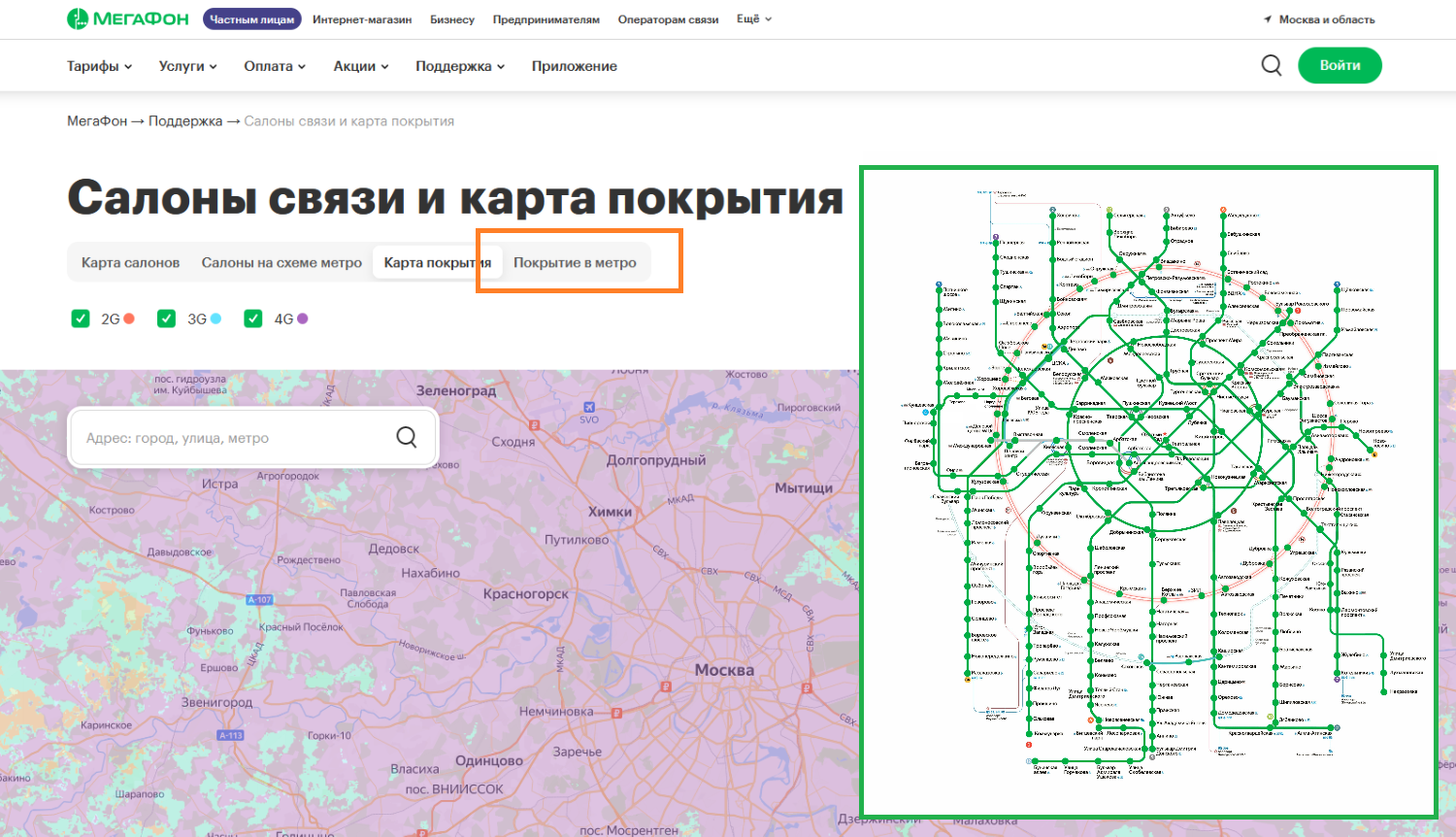Click Мытищи label on the map
This screenshot has height=837, width=1456.
804,487
